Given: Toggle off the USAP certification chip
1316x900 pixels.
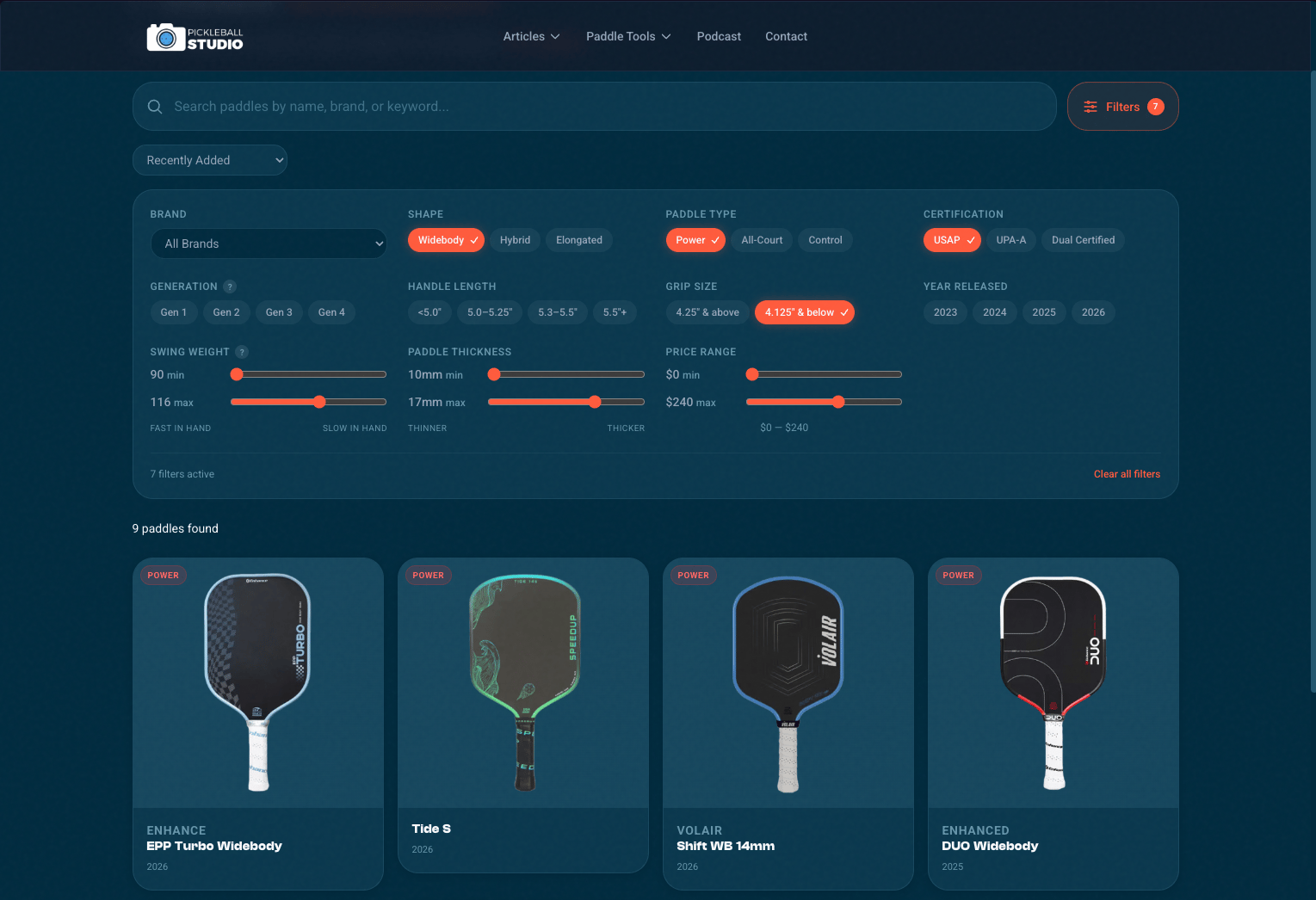Looking at the screenshot, I should [952, 240].
